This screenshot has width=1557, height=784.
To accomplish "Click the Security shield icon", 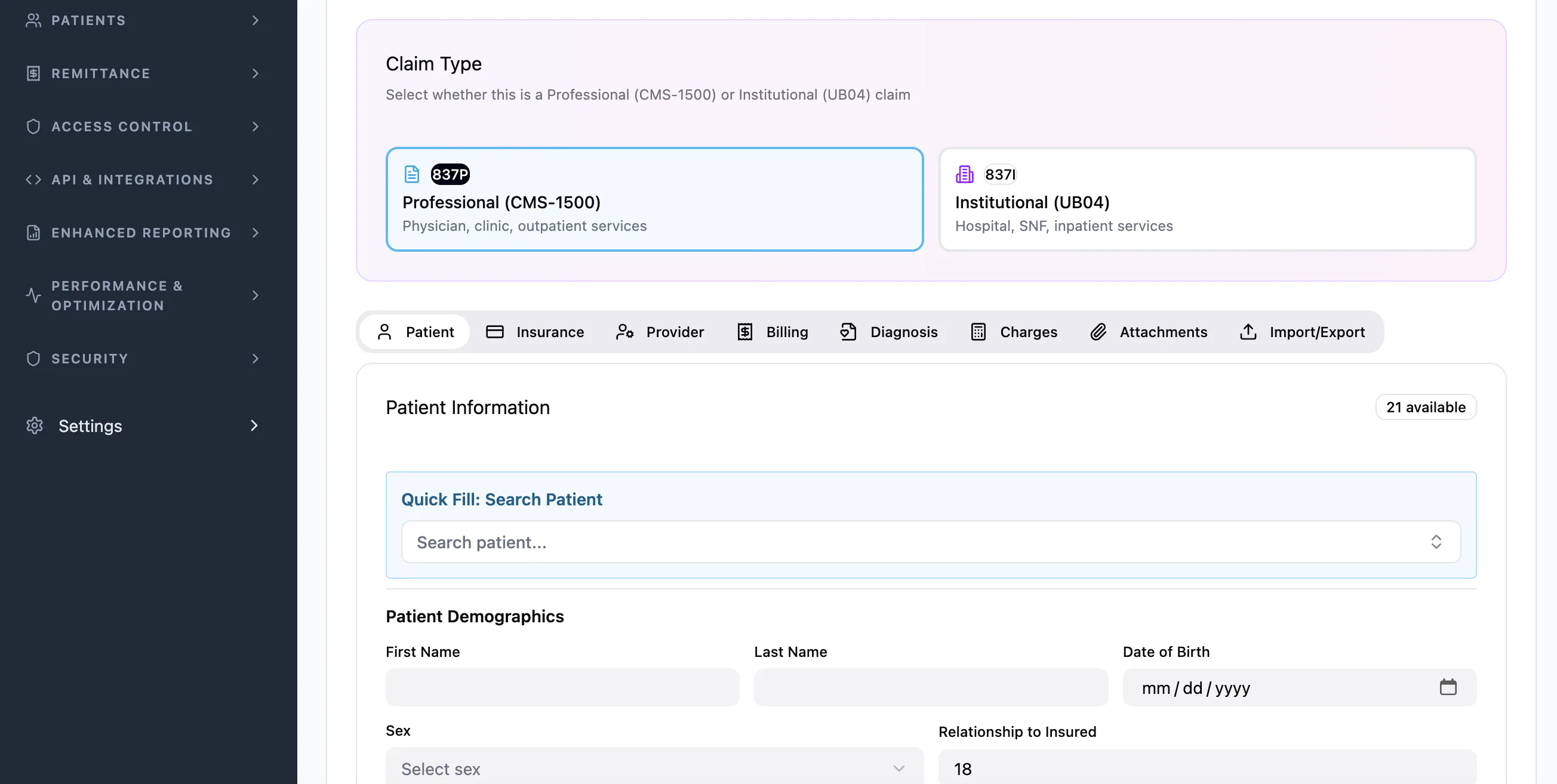I will tap(33, 359).
